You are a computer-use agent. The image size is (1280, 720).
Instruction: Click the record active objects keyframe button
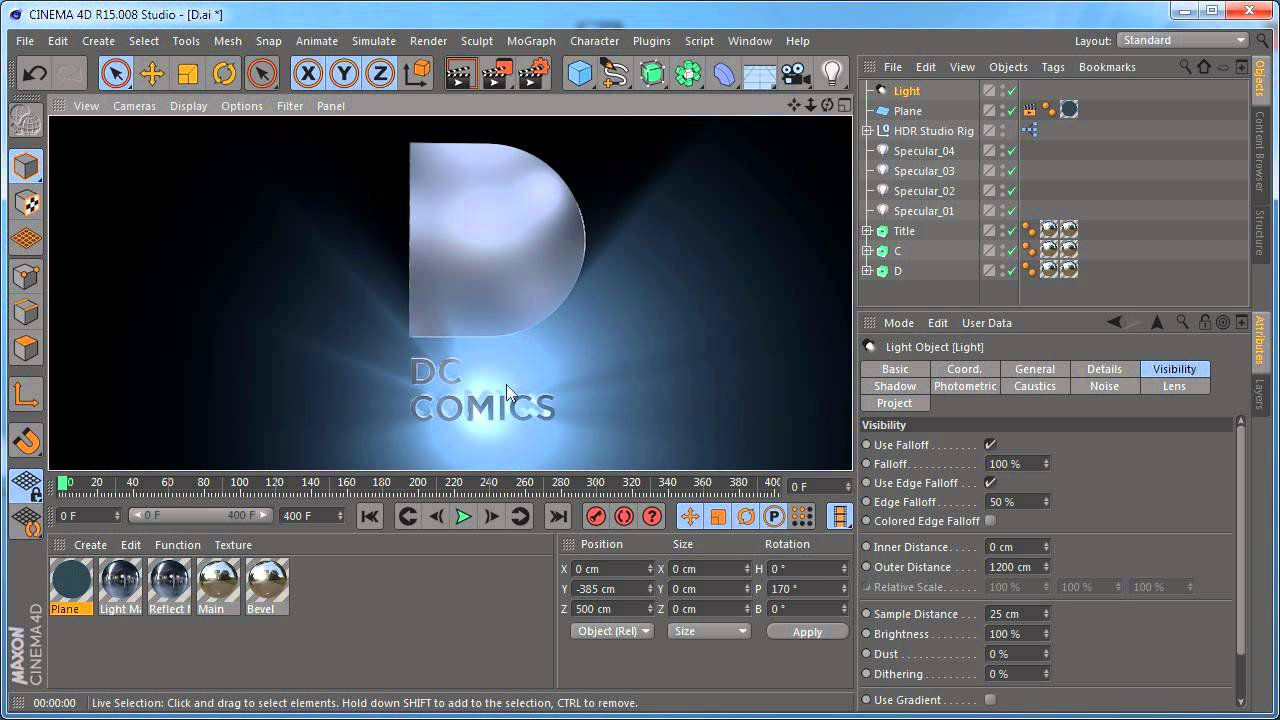pos(596,516)
